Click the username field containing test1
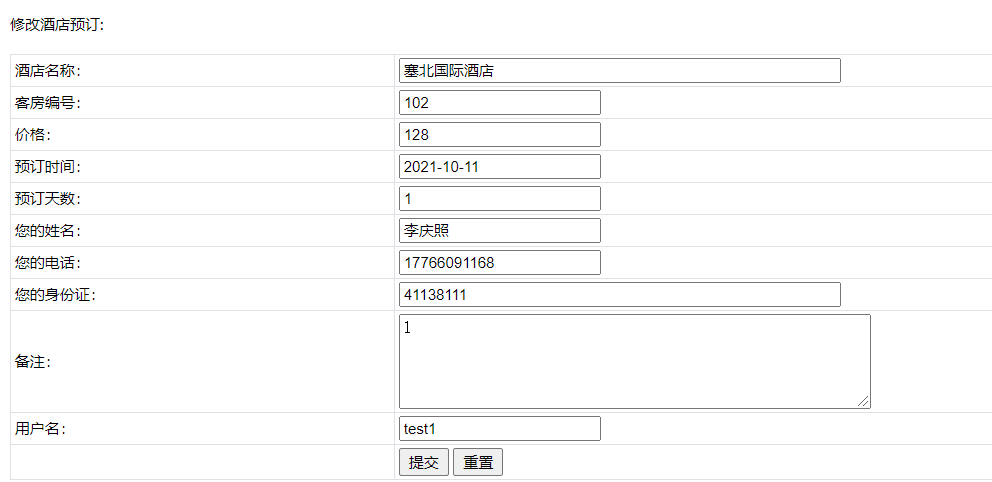This screenshot has width=992, height=482. click(499, 429)
